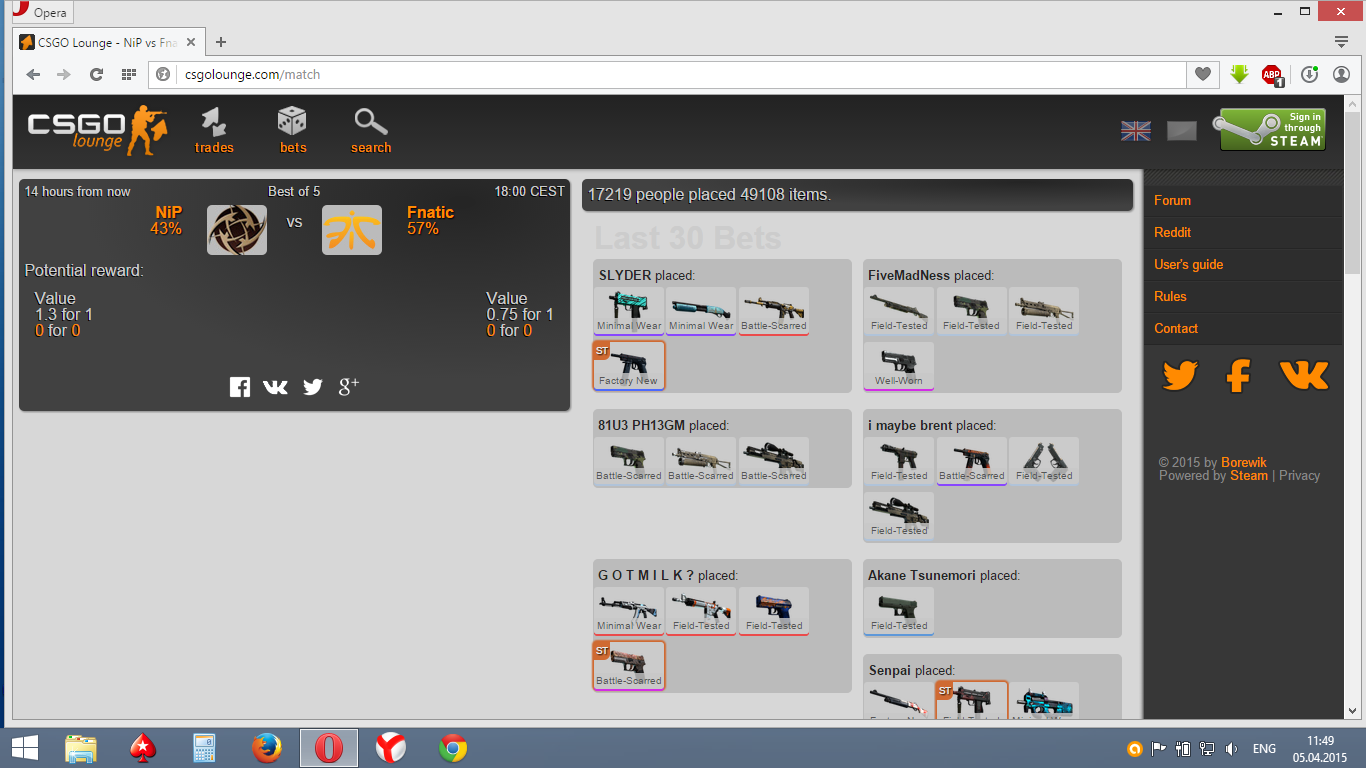
Task: Share match on Facebook icon
Action: (240, 387)
